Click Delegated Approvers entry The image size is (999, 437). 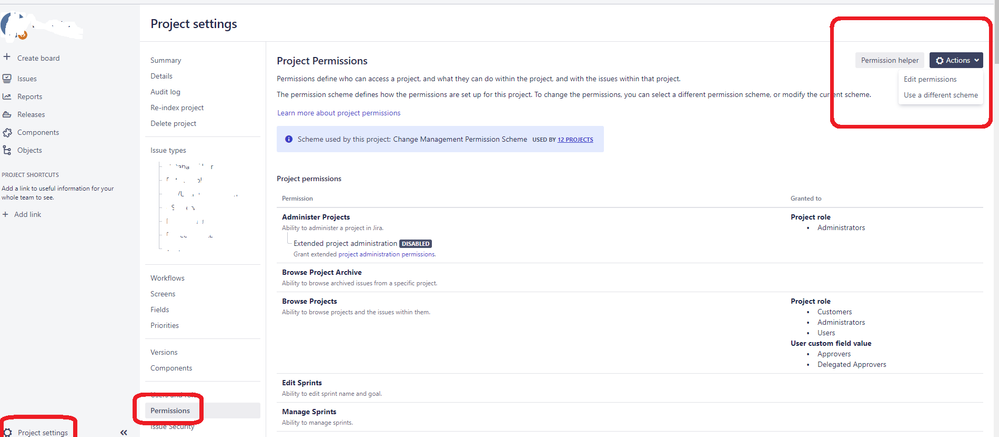click(x=852, y=364)
